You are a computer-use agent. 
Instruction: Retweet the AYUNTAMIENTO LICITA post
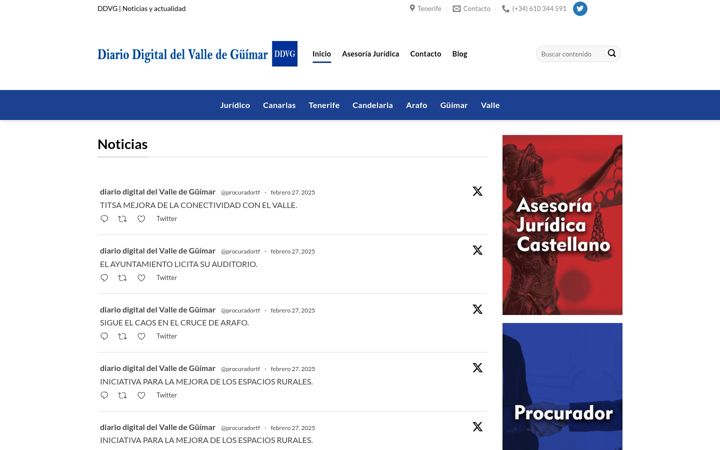[x=122, y=277]
